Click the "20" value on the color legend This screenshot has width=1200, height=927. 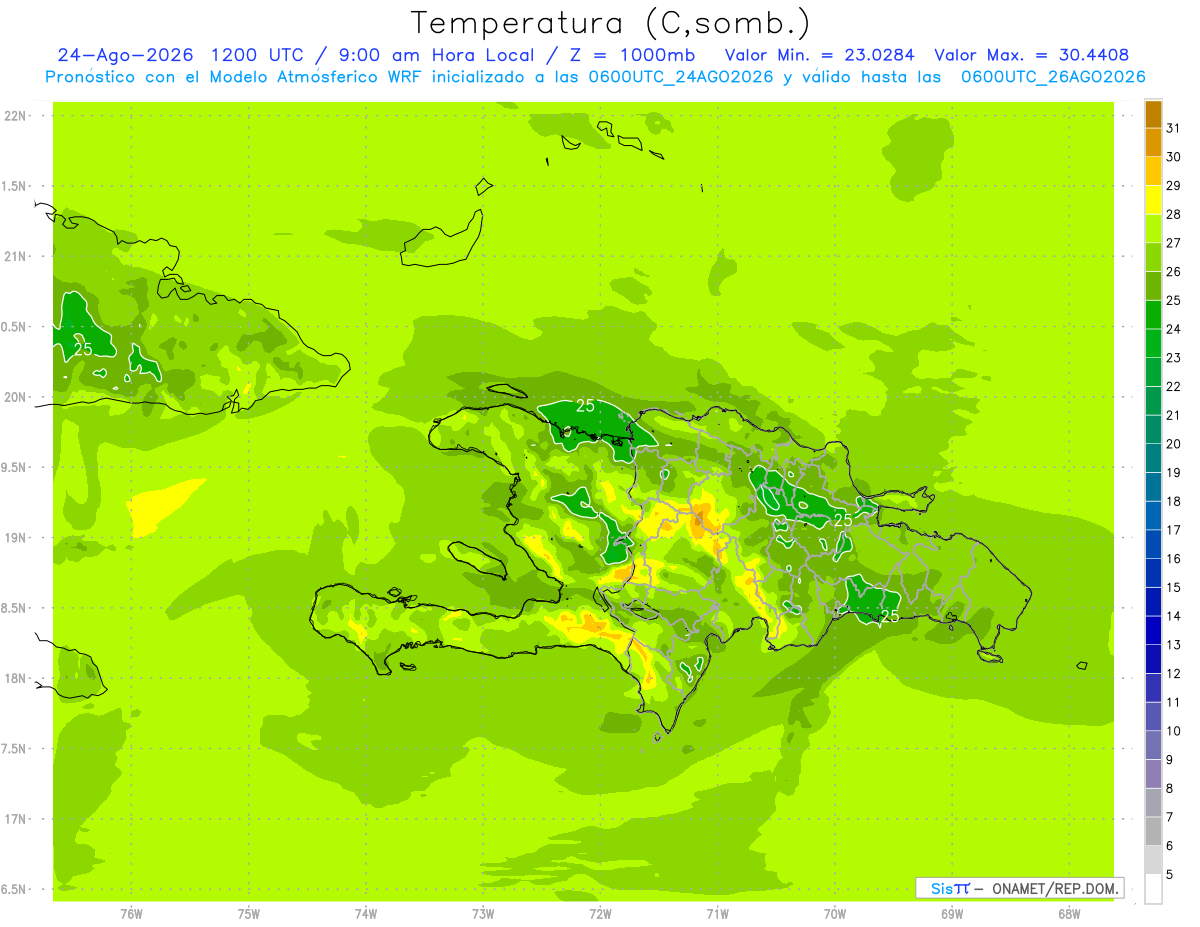click(x=1174, y=444)
